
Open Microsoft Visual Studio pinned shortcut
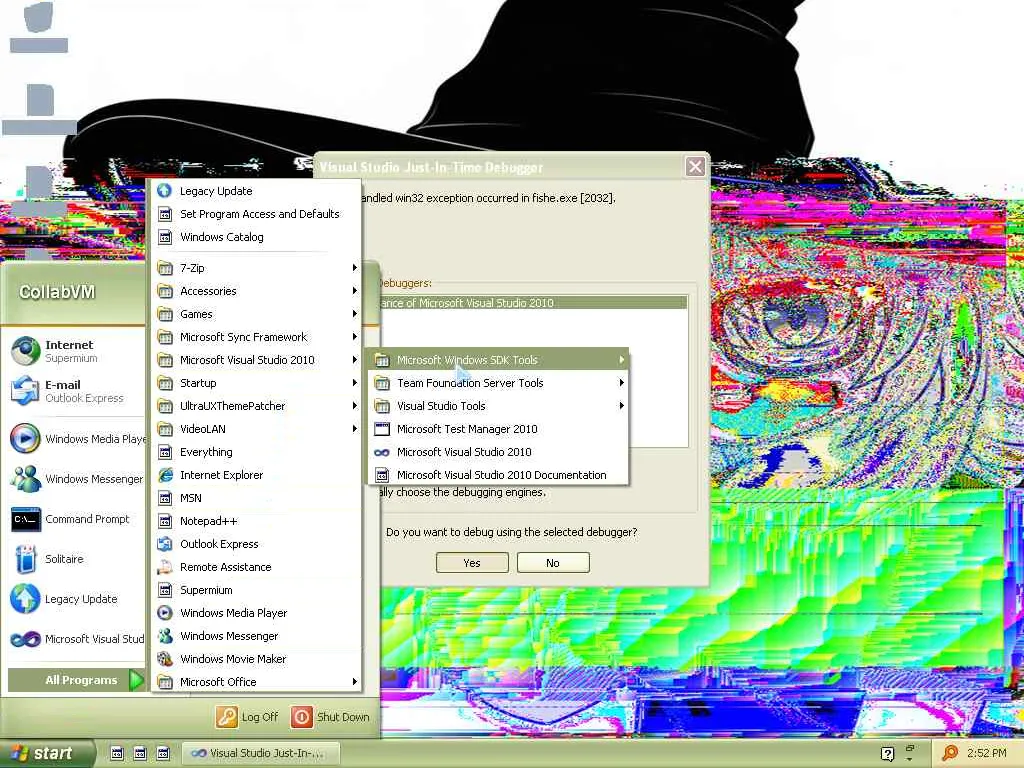click(74, 639)
